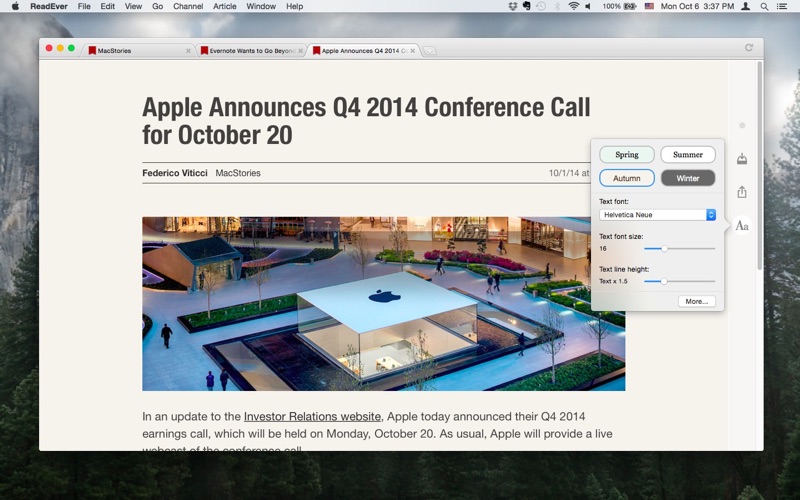
Task: Click the 10/1/14 article date
Action: [x=569, y=173]
